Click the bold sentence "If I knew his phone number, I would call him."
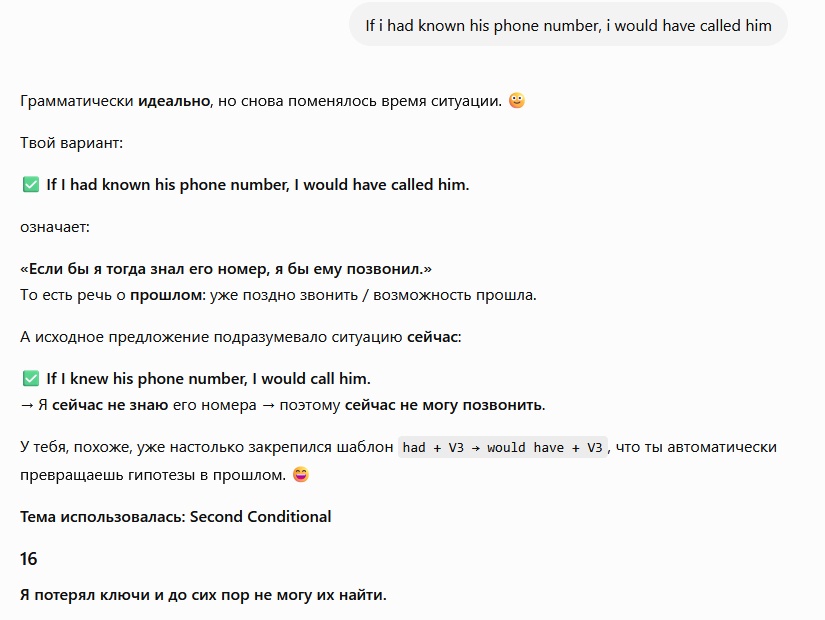825x620 pixels. click(x=208, y=378)
